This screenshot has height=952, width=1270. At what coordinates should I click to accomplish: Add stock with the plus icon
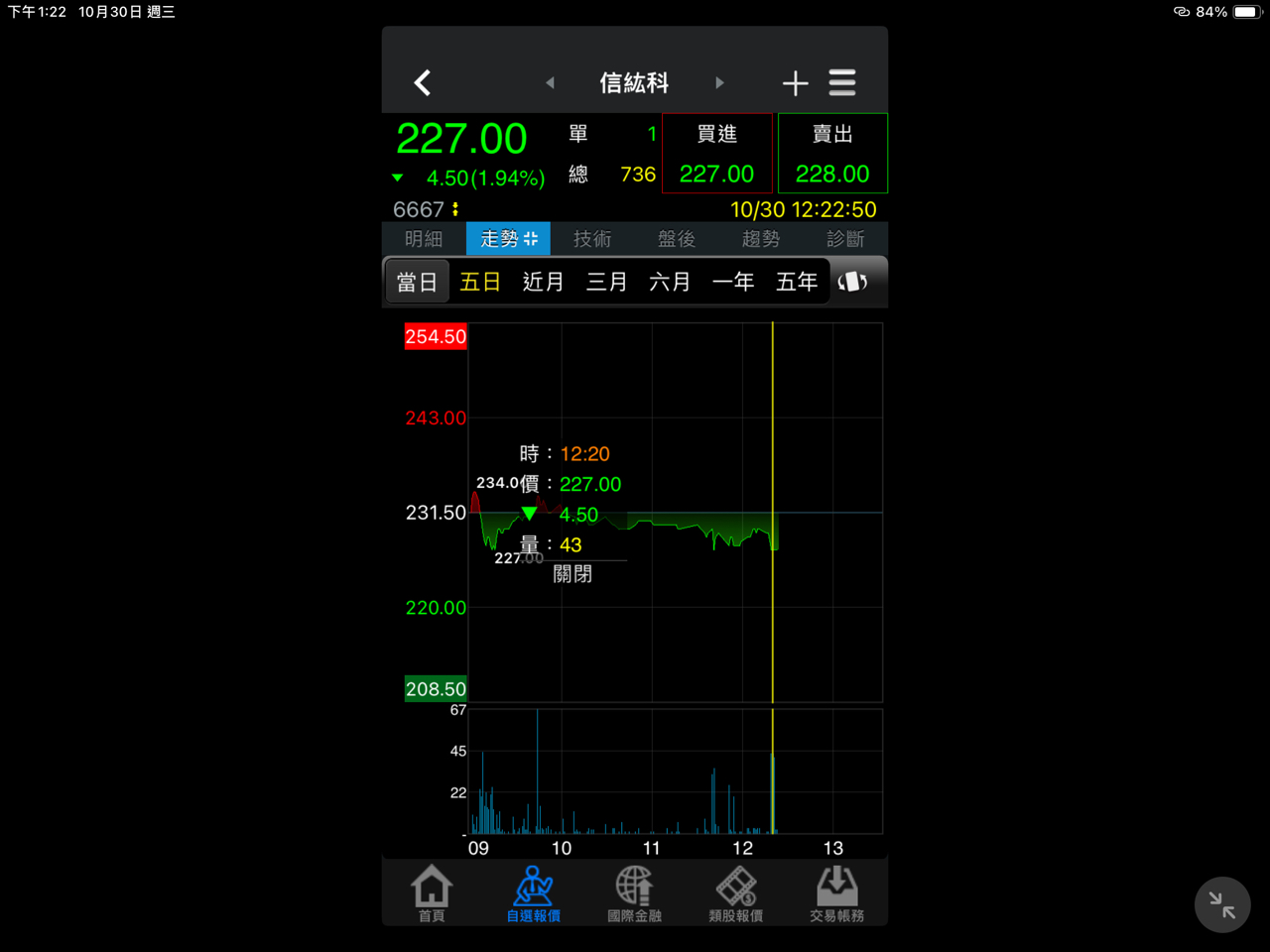[x=795, y=83]
